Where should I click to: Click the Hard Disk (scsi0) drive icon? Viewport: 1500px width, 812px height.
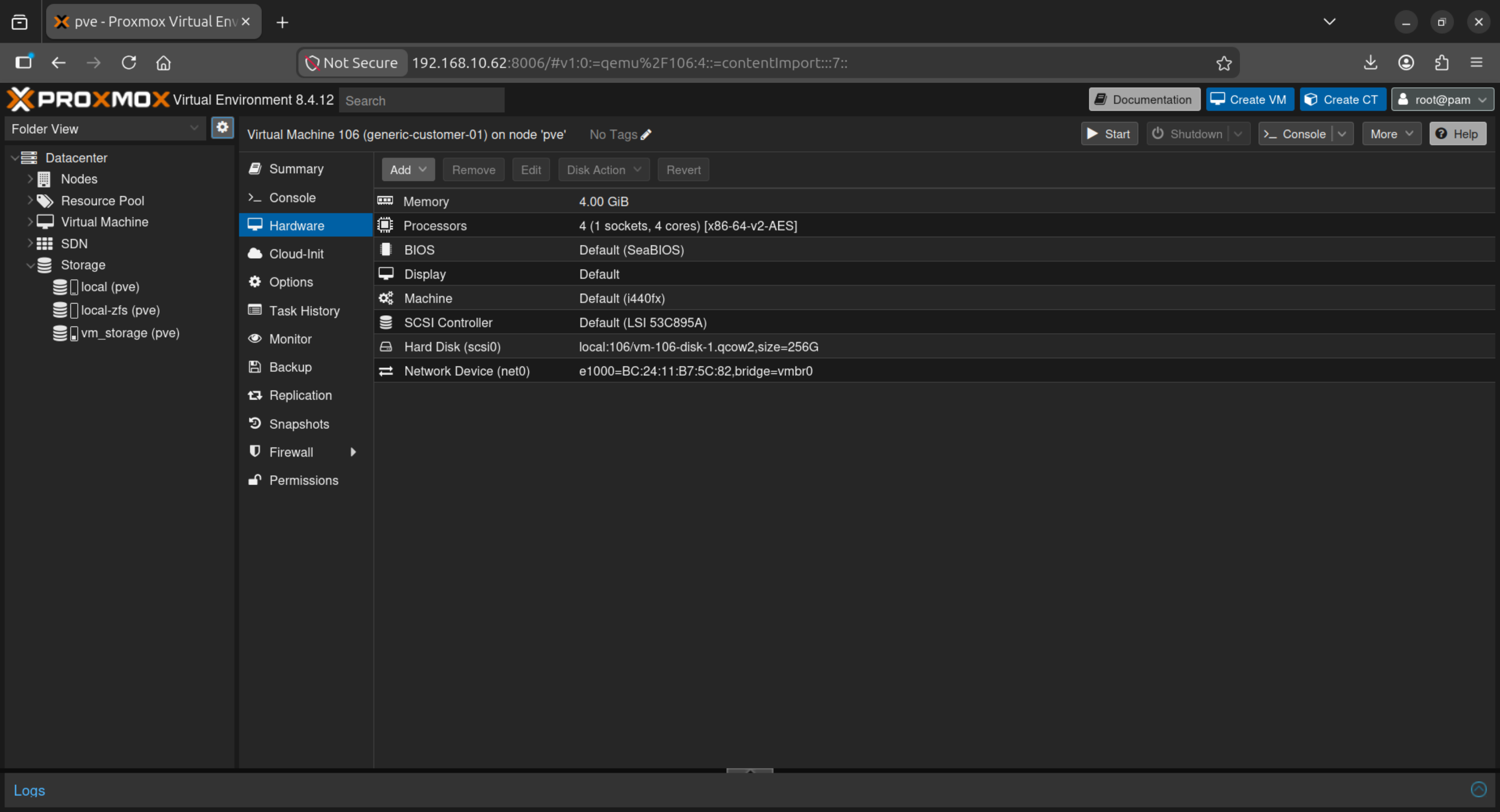click(x=385, y=347)
